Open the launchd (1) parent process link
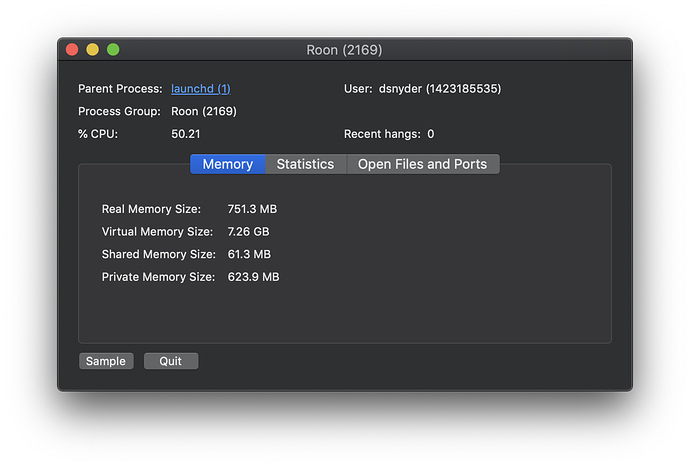The width and height of the screenshot is (690, 467). click(x=201, y=89)
